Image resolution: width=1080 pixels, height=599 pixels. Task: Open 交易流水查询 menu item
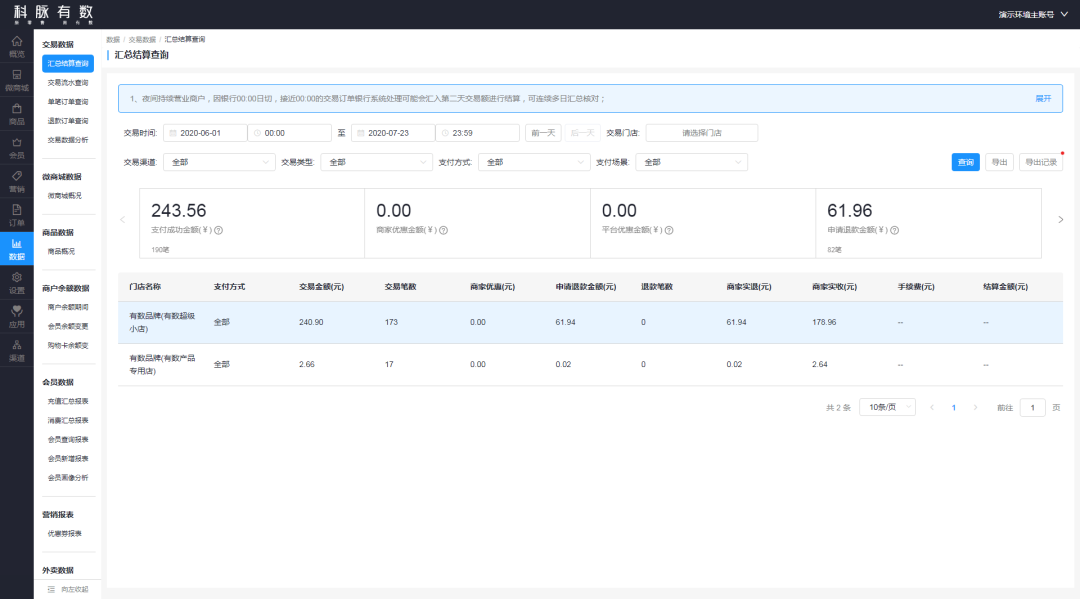click(68, 83)
